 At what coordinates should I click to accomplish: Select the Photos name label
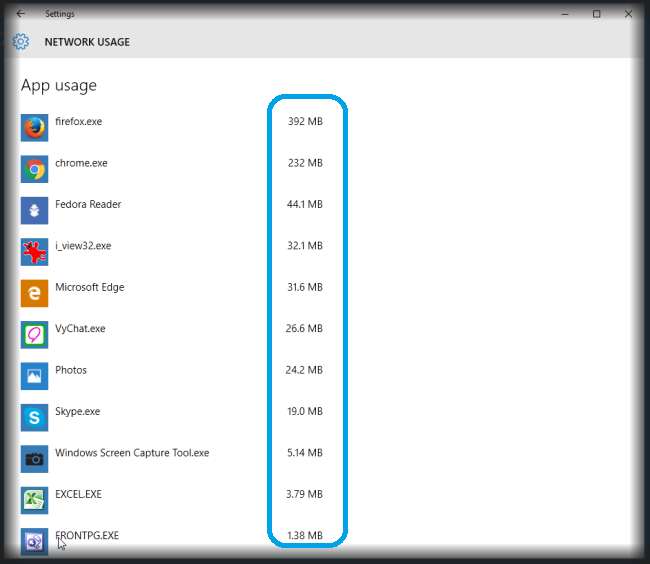coord(71,370)
